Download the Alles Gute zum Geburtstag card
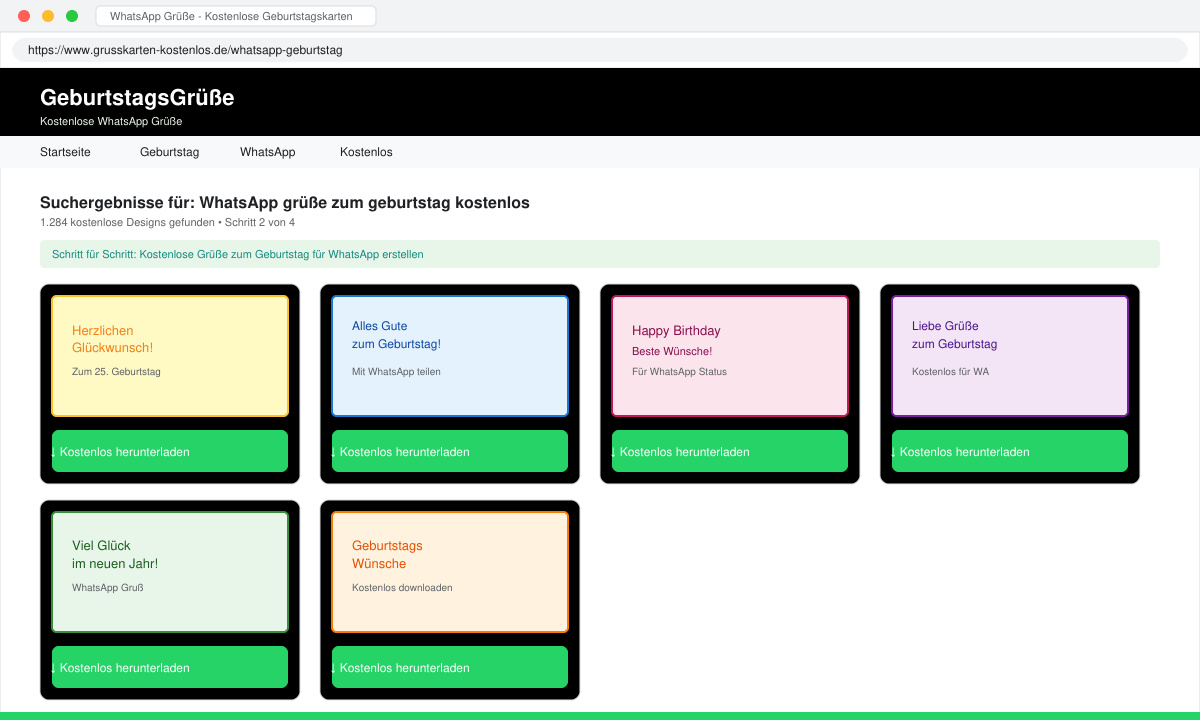Image resolution: width=1200 pixels, height=720 pixels. click(x=450, y=451)
